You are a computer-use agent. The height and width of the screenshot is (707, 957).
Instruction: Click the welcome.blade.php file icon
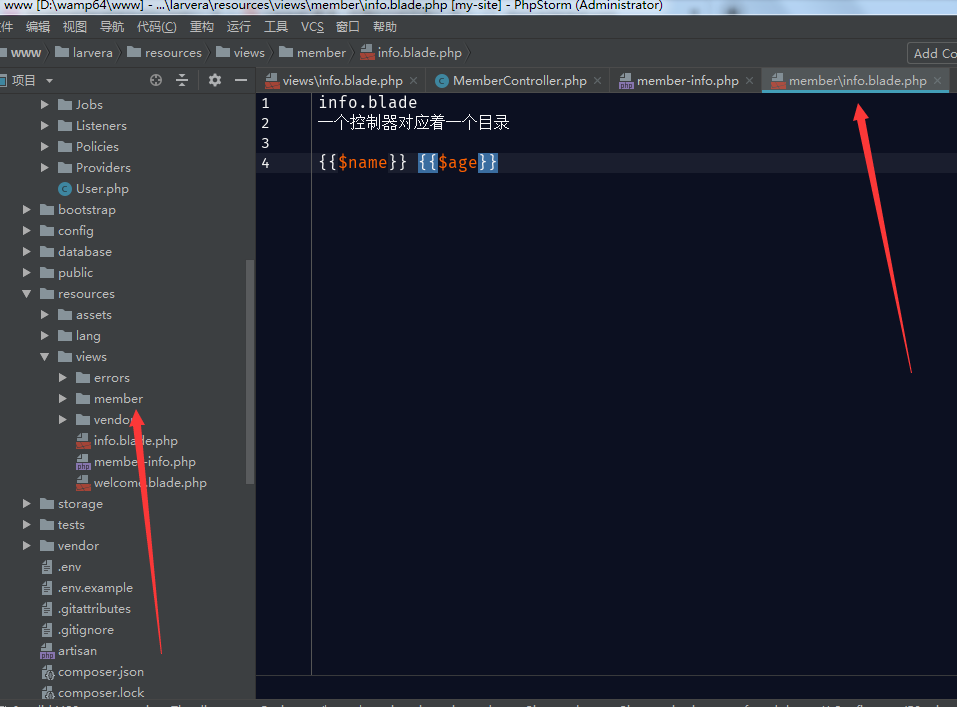[83, 483]
